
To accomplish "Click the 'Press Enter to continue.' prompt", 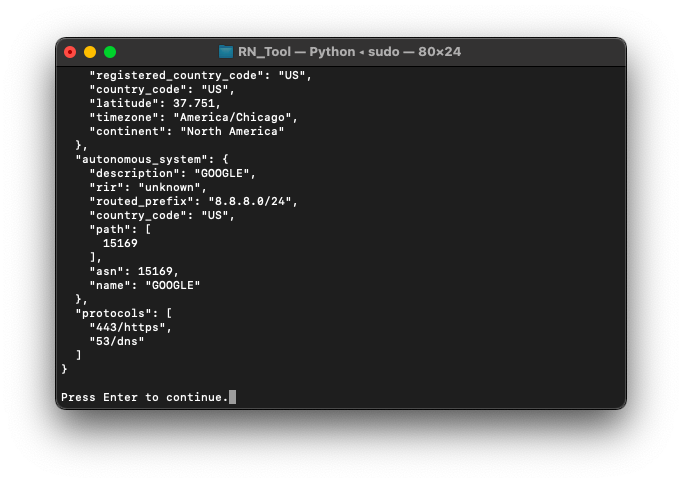I will pos(144,397).
